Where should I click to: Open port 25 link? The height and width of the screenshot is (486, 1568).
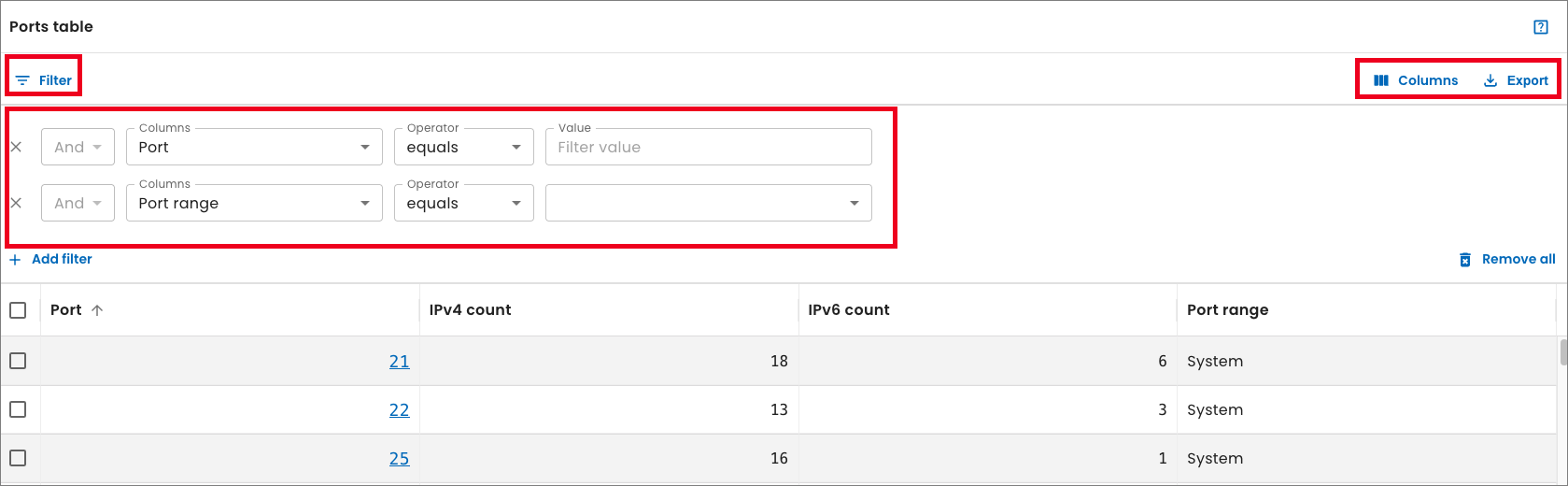click(x=400, y=458)
